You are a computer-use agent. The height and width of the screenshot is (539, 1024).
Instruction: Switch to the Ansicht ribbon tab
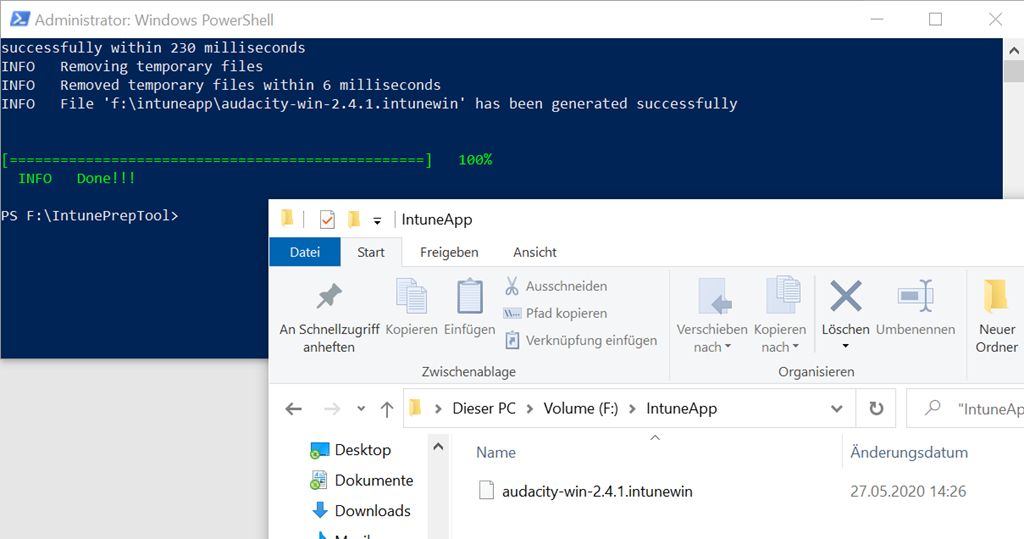click(x=534, y=252)
